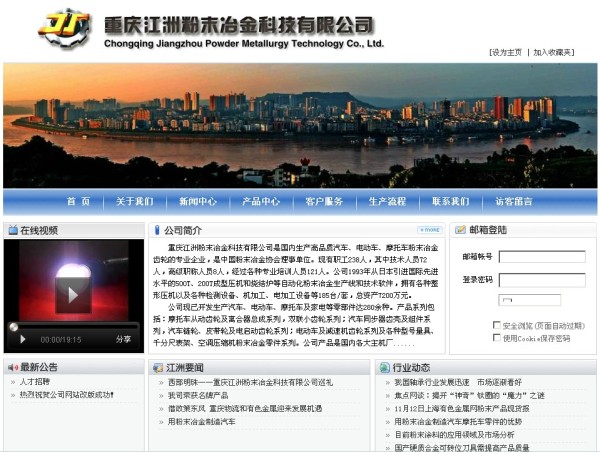The height and width of the screenshot is (452, 600).
Task: Click the blue icon beside 公司简介
Action: [x=156, y=230]
